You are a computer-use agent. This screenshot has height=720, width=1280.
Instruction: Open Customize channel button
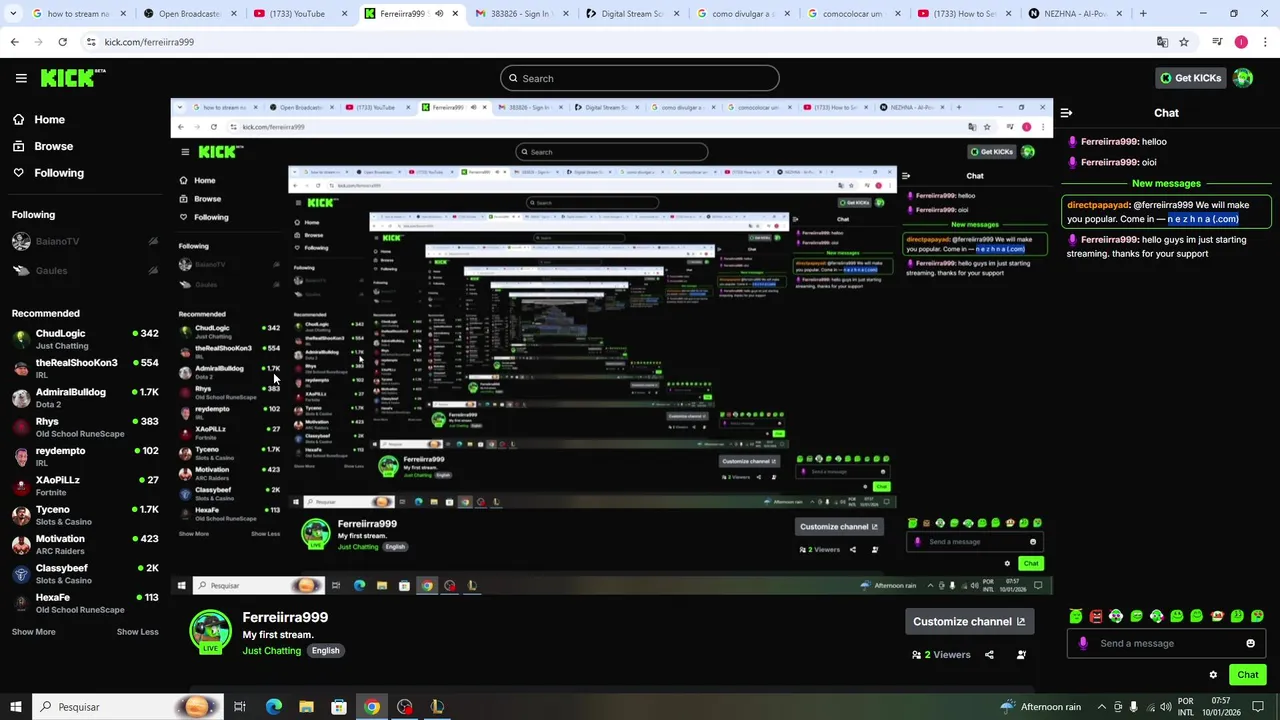969,621
